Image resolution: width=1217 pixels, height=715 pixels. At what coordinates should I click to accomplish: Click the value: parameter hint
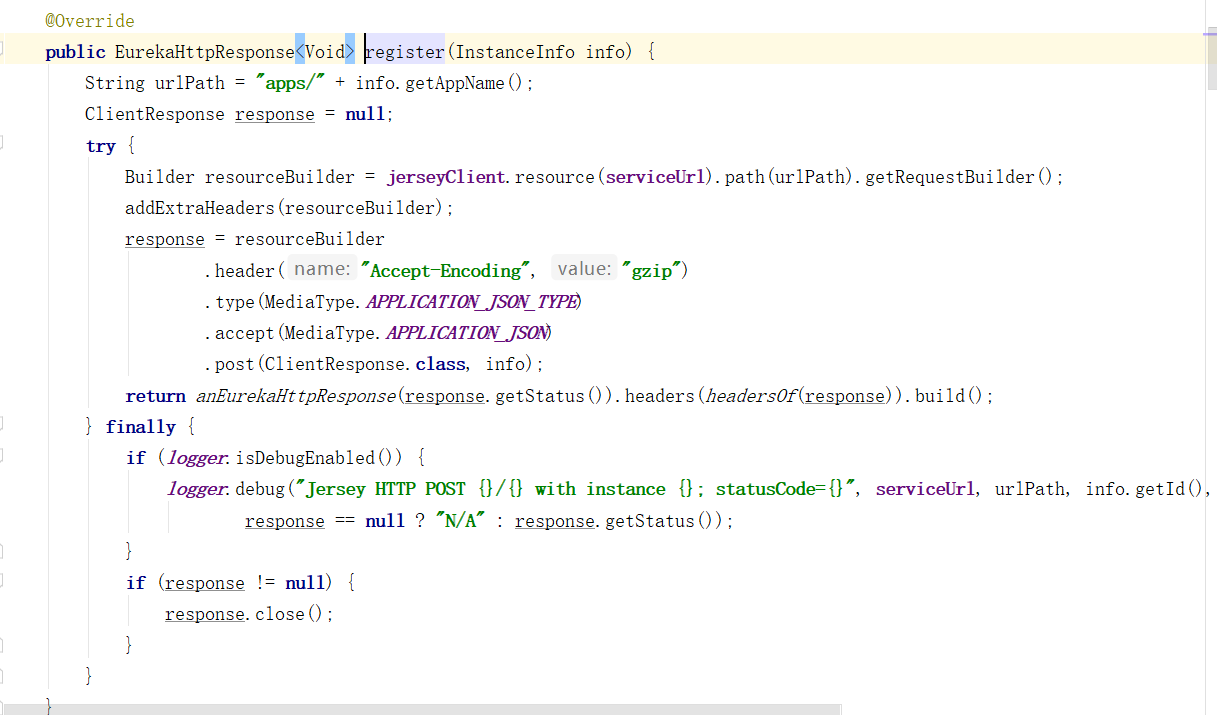coord(584,269)
